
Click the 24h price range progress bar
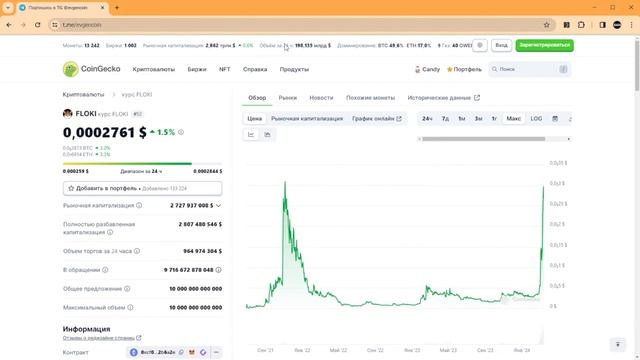(x=142, y=164)
